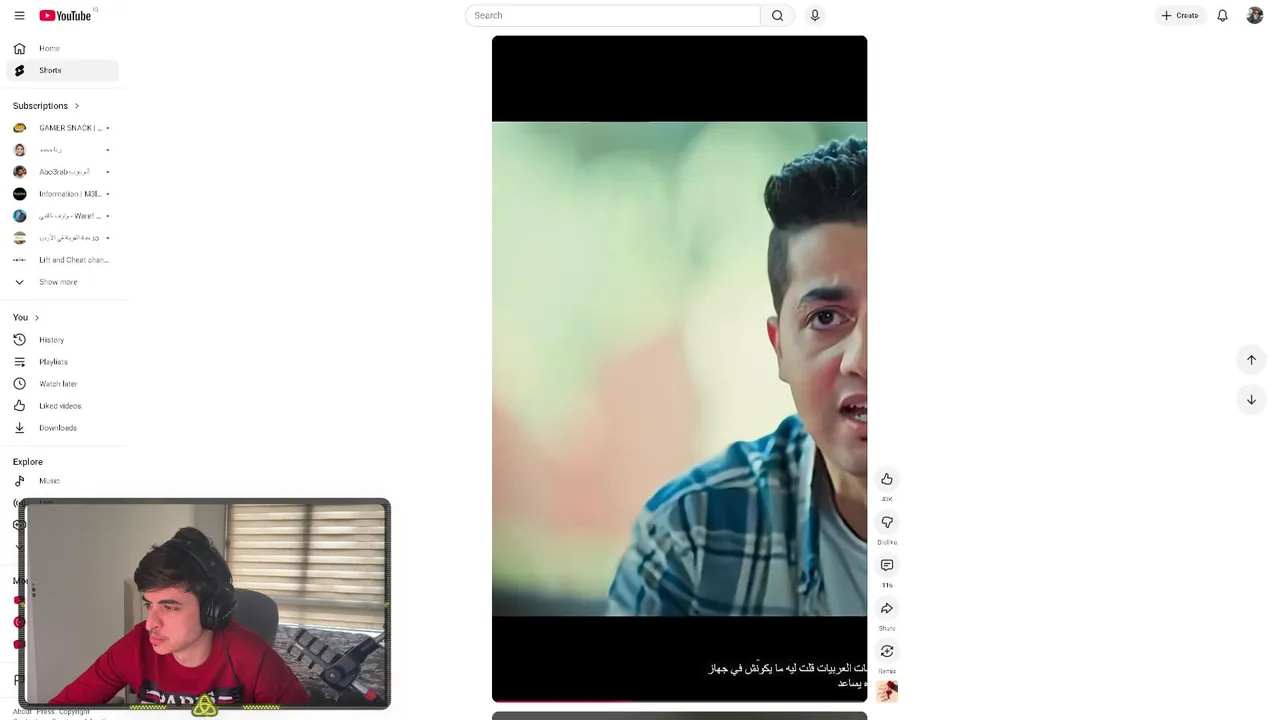Screen dimensions: 1280x720
Task: Open Home in the sidebar
Action: click(62, 48)
